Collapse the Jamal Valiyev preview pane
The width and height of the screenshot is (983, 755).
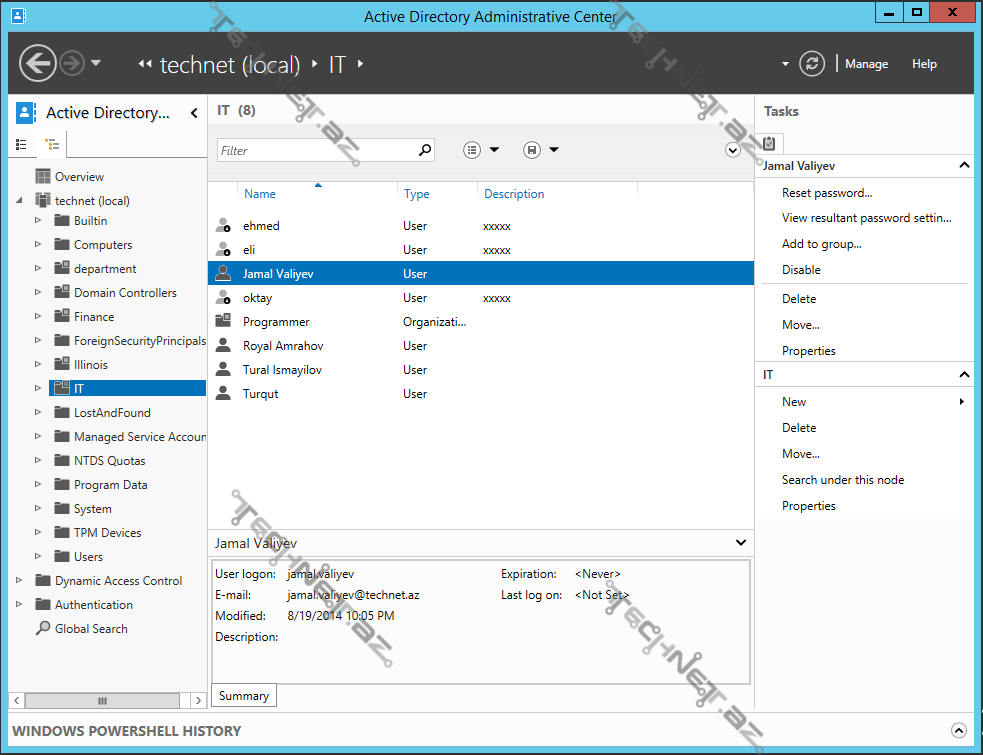click(740, 542)
